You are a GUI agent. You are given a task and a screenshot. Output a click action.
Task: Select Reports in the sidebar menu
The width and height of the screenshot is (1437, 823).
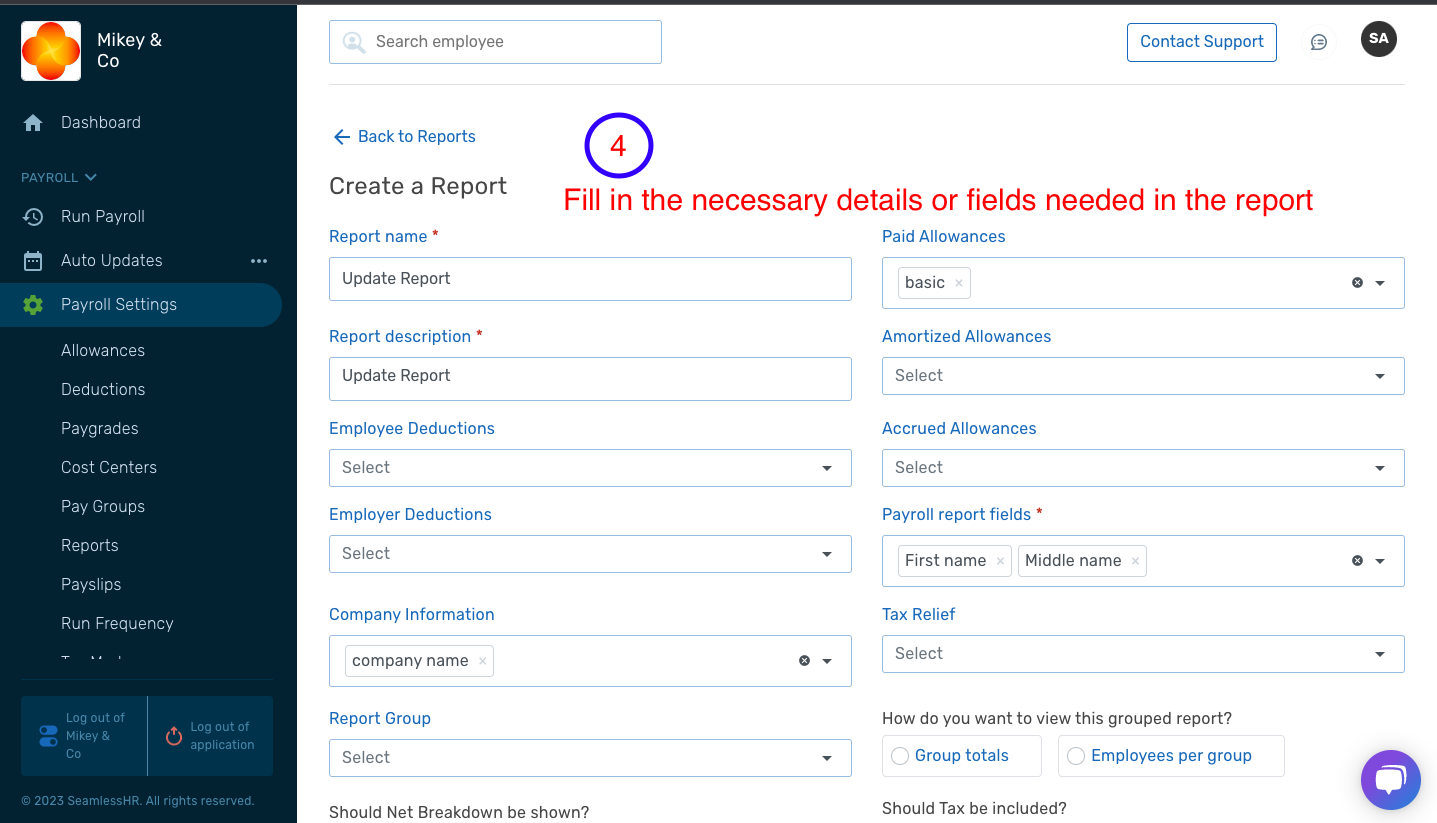90,545
